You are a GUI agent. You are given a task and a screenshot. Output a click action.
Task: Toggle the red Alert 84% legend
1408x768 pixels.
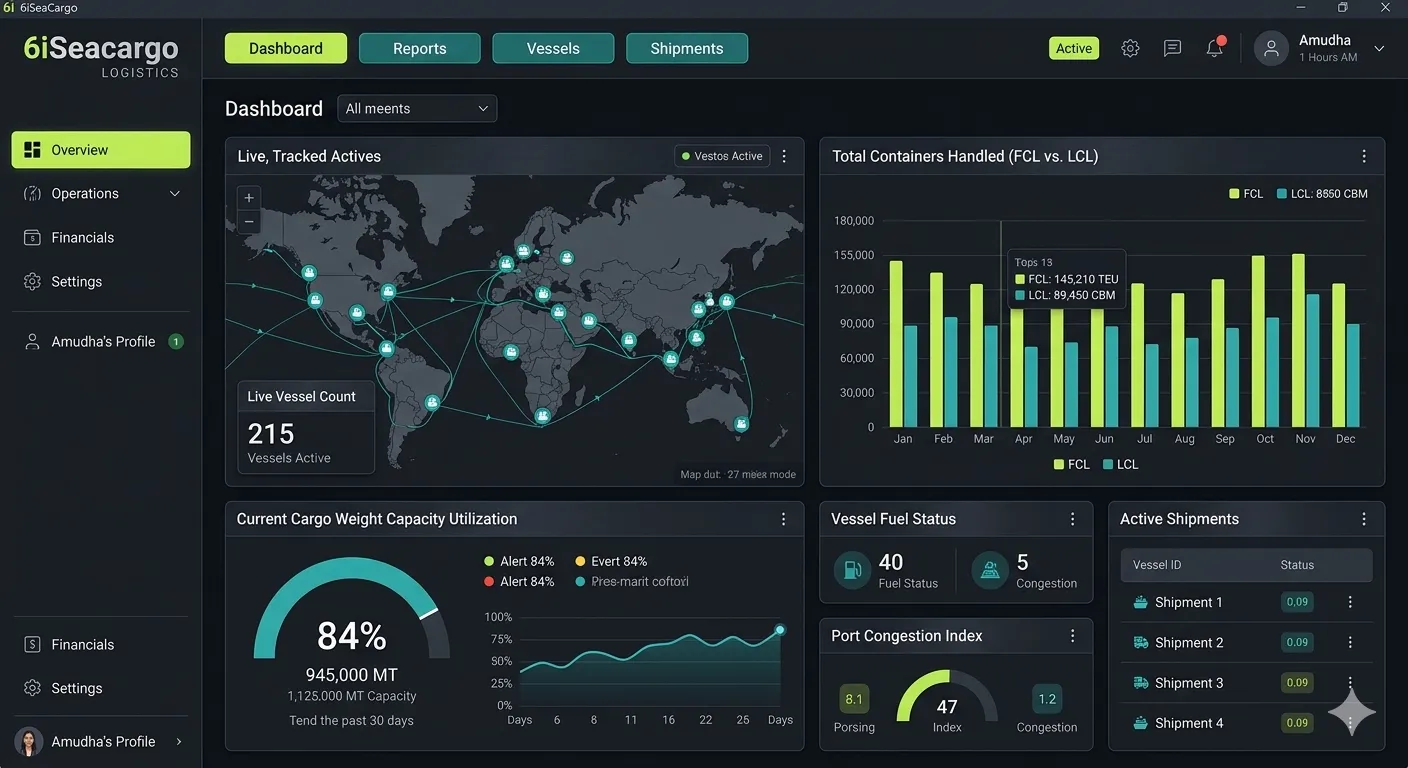519,581
